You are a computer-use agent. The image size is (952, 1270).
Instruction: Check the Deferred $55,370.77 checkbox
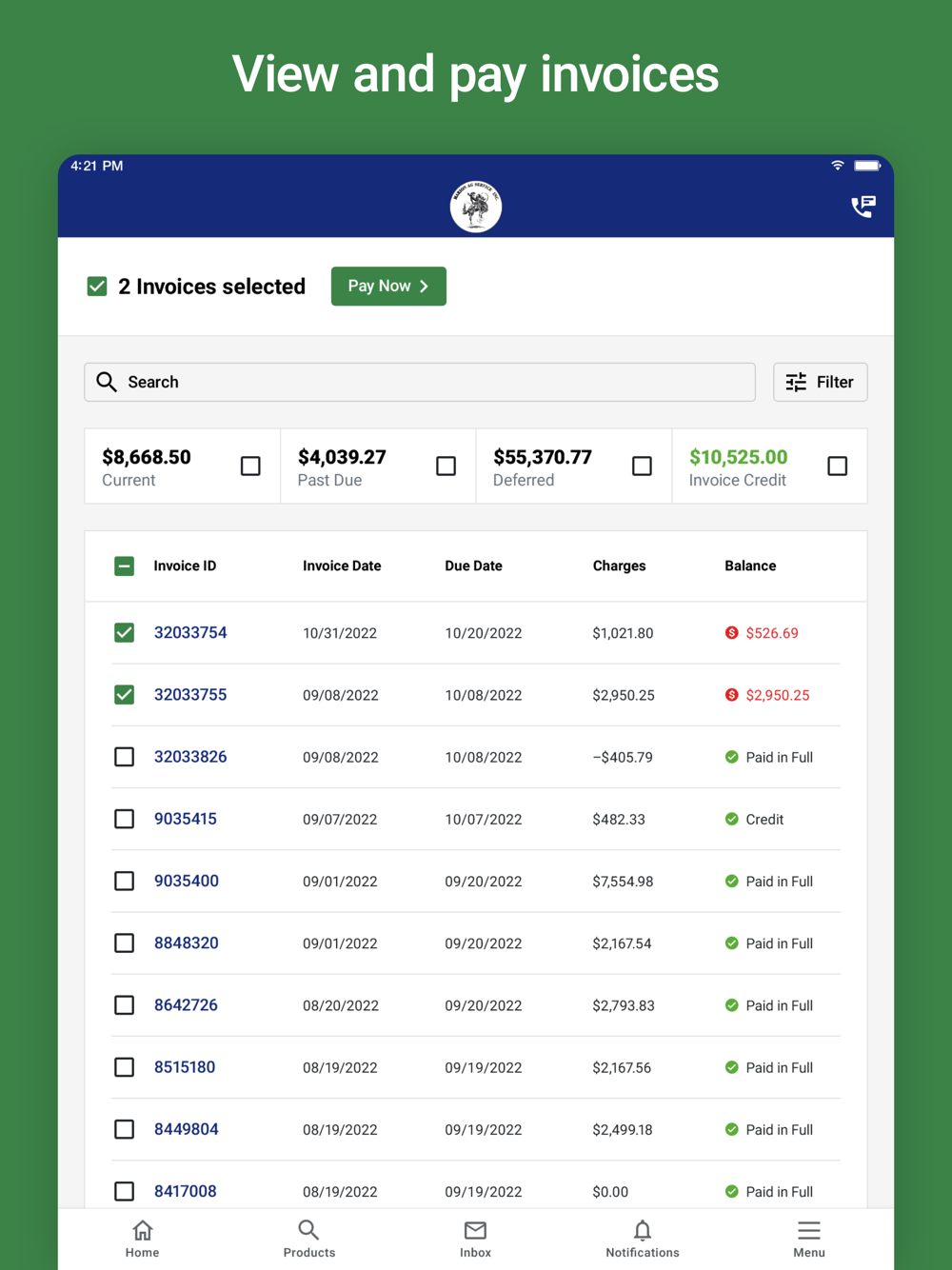(642, 466)
